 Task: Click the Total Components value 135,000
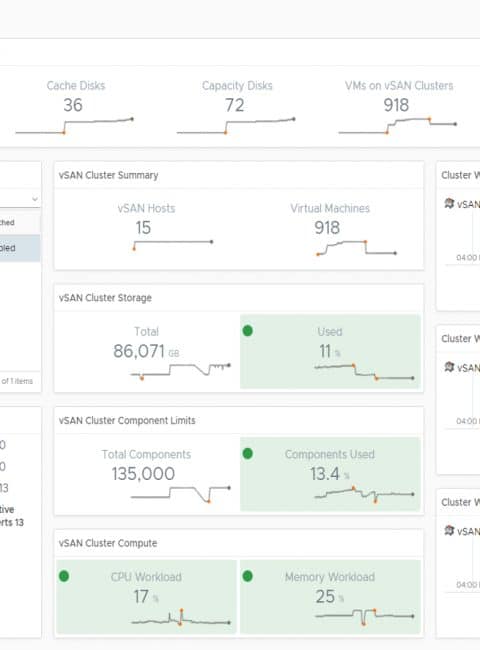tap(143, 474)
